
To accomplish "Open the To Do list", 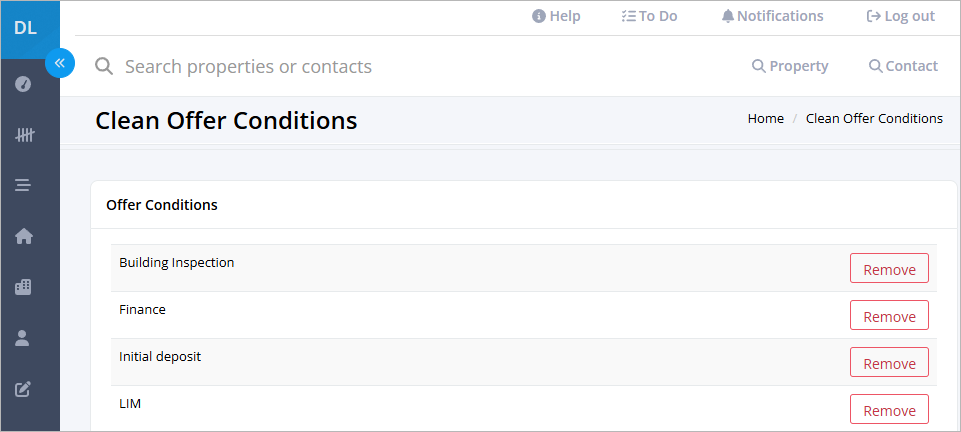I will tap(649, 17).
